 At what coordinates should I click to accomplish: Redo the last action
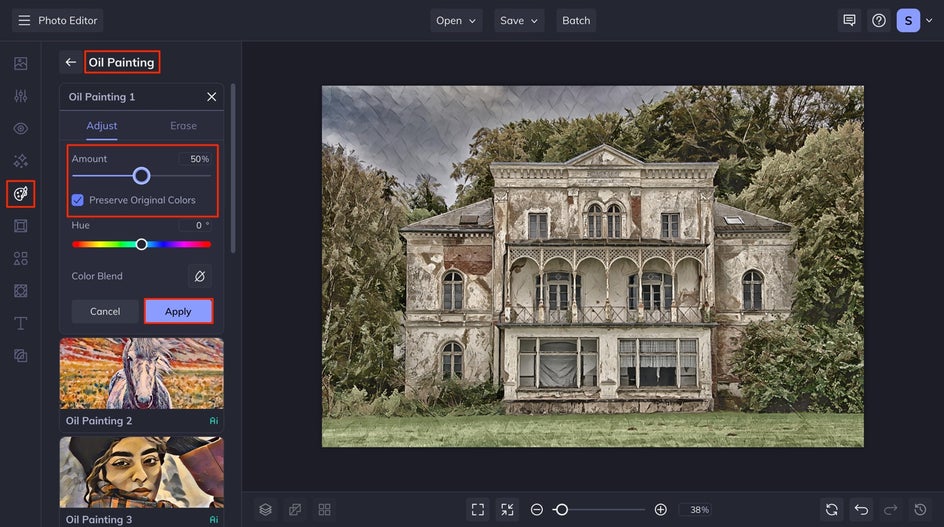tap(890, 510)
